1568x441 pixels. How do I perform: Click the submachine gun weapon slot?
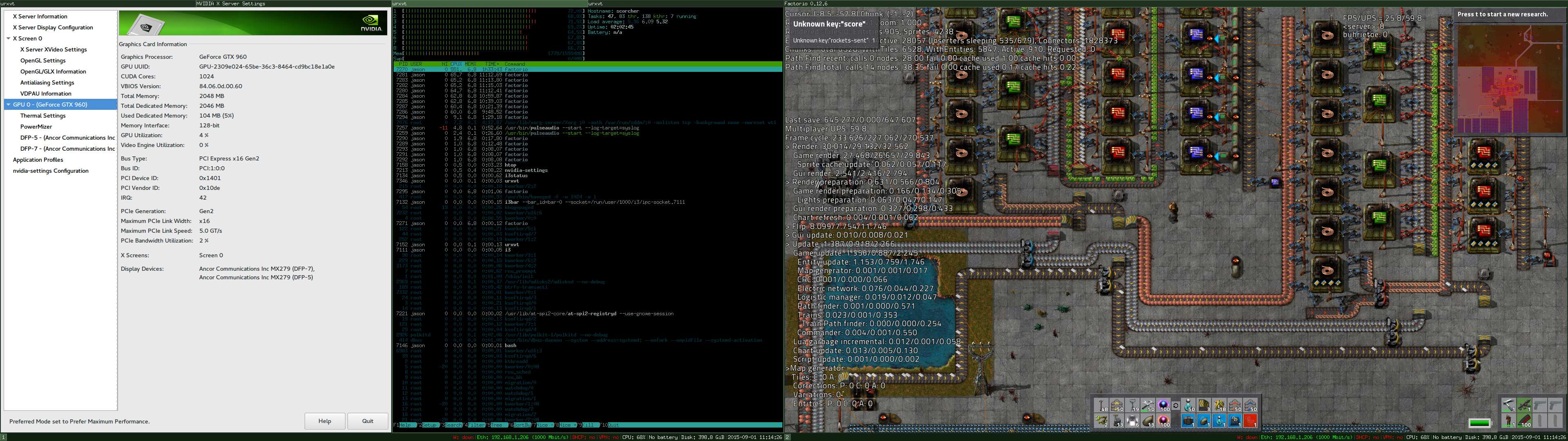(x=1524, y=405)
